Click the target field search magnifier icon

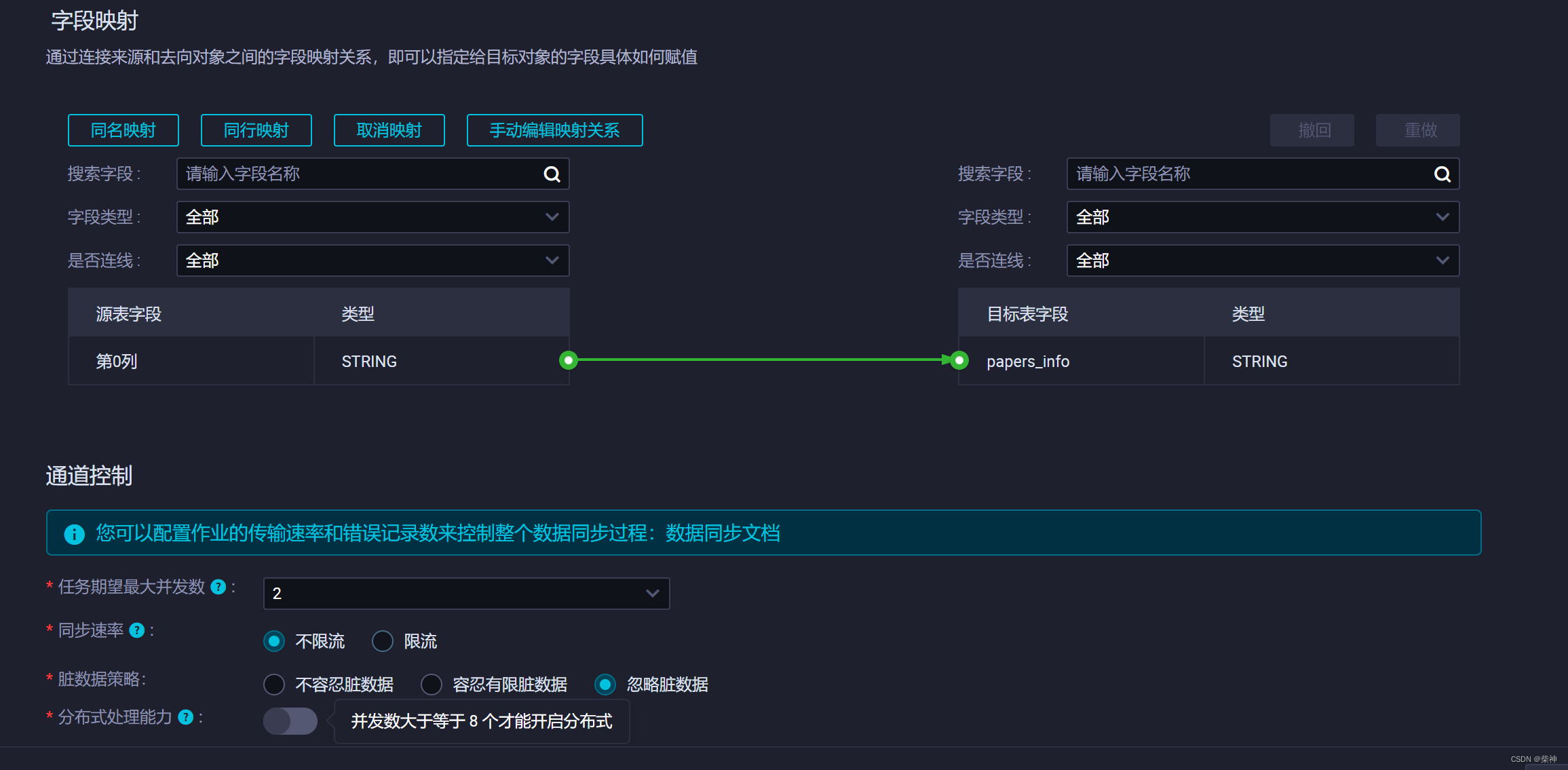[x=1442, y=174]
